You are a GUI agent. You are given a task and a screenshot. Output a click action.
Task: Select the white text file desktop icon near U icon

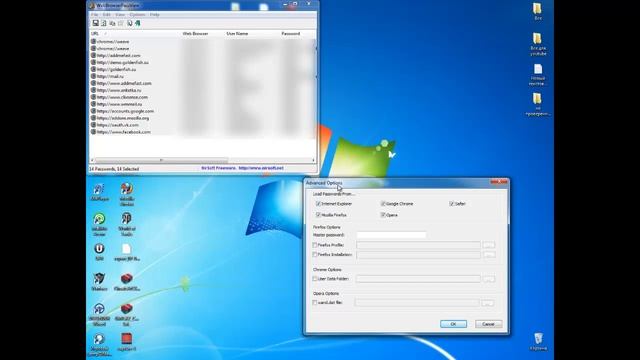127,253
